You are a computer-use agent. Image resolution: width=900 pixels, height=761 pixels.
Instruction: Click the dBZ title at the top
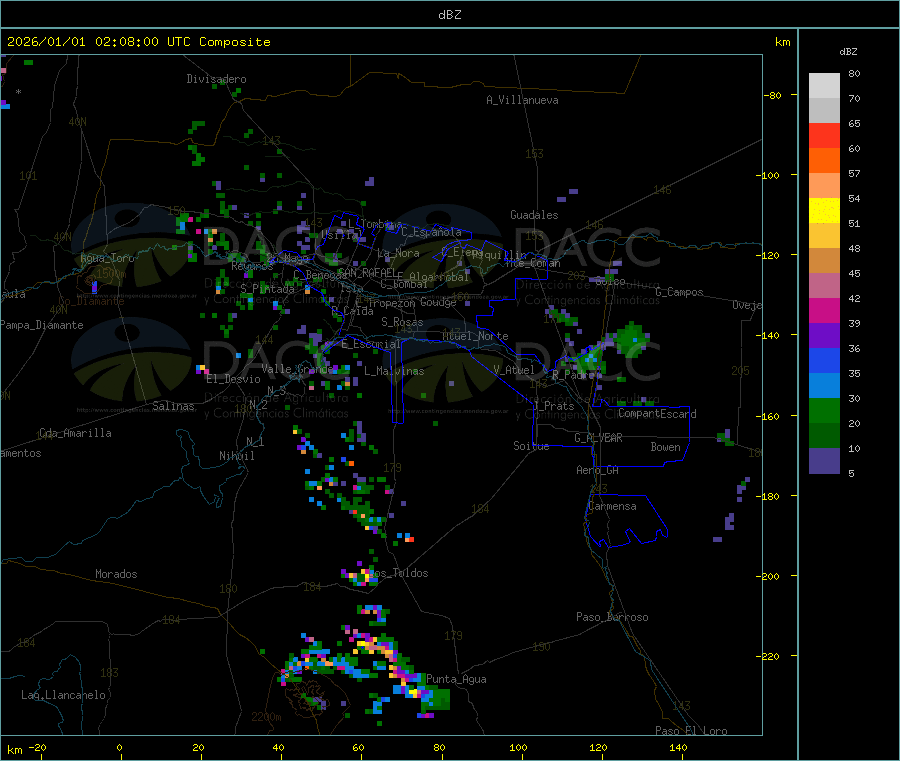point(449,15)
